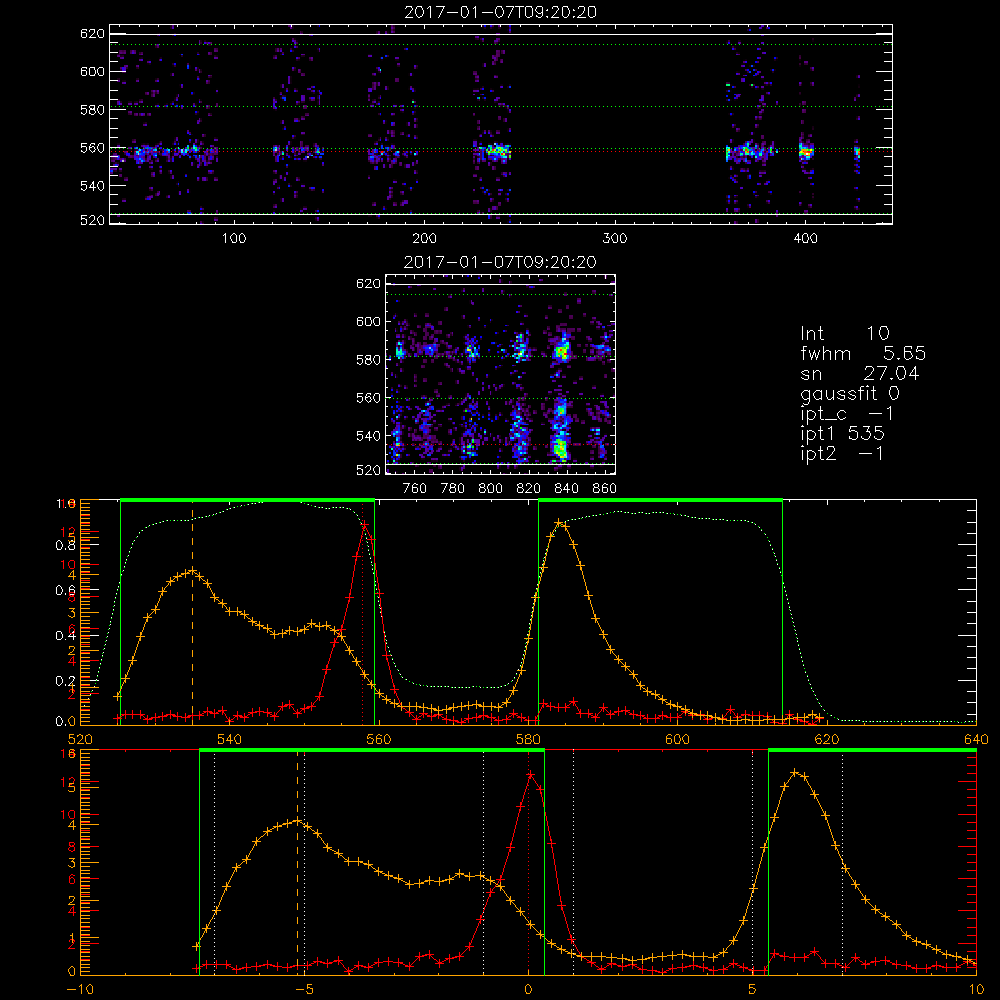Click x-axis label 580 under upper profile plot

click(528, 739)
